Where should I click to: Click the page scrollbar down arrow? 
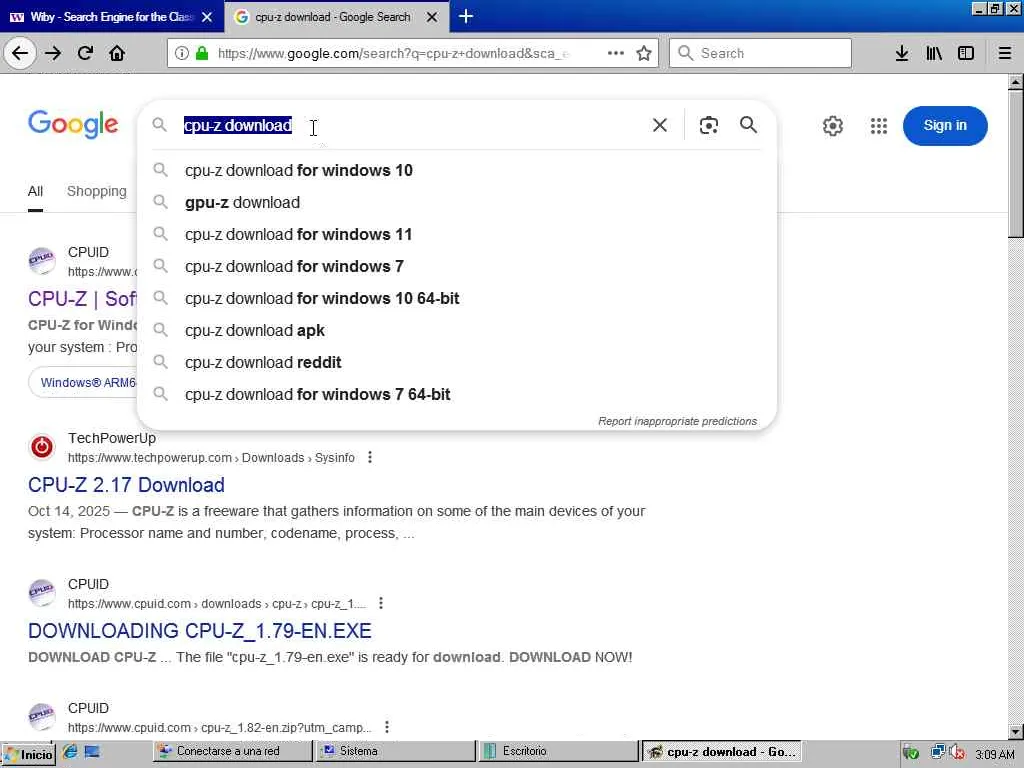tap(1015, 731)
